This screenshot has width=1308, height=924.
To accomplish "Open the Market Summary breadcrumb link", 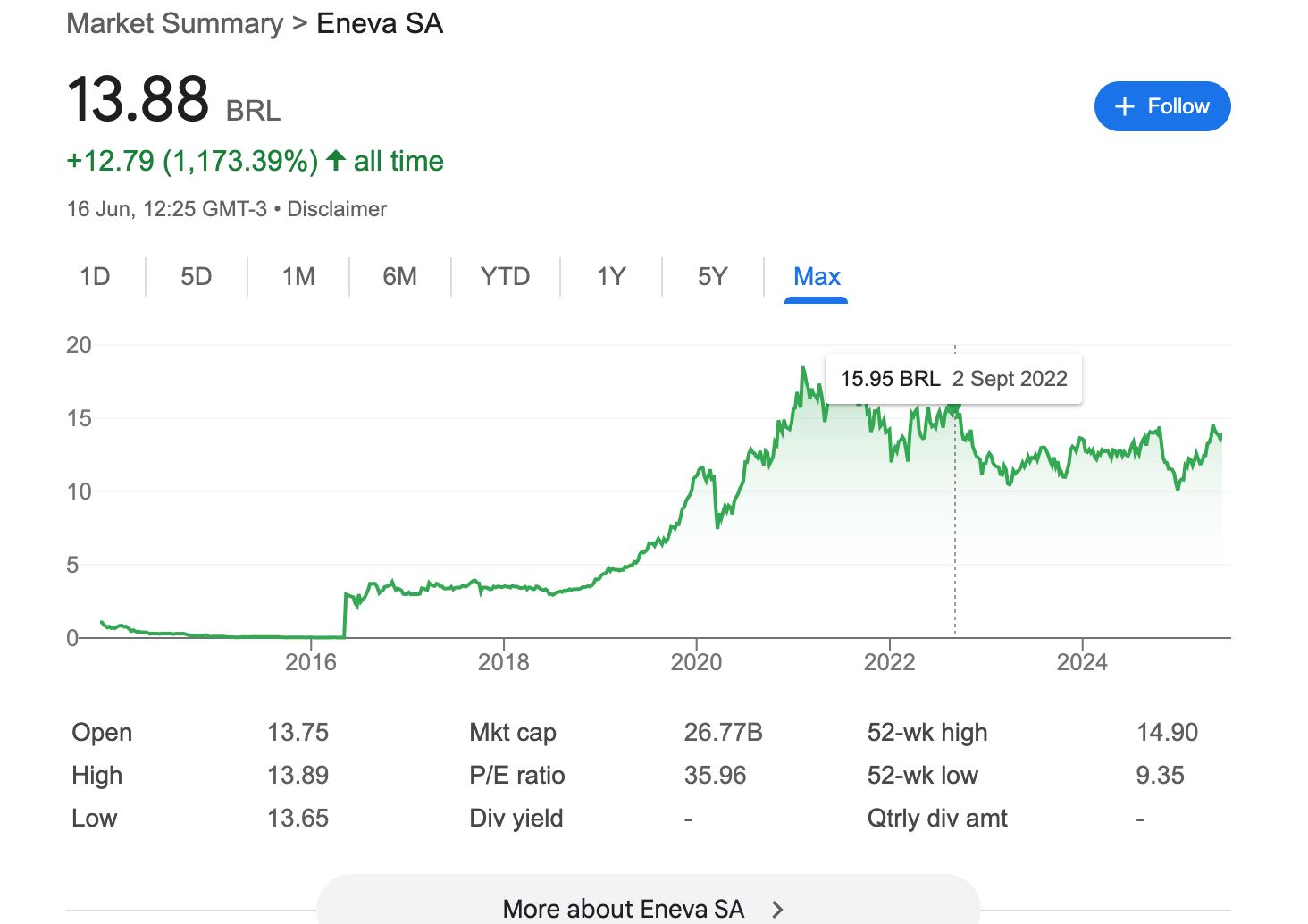I will (x=174, y=23).
